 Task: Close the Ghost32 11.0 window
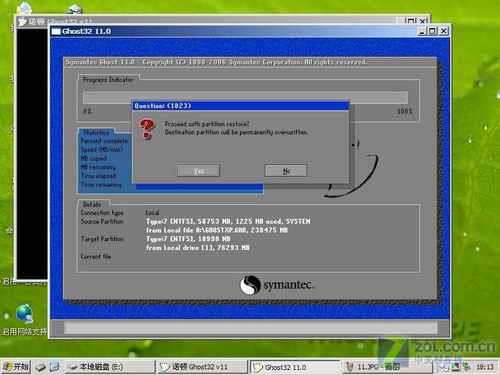tap(443, 31)
